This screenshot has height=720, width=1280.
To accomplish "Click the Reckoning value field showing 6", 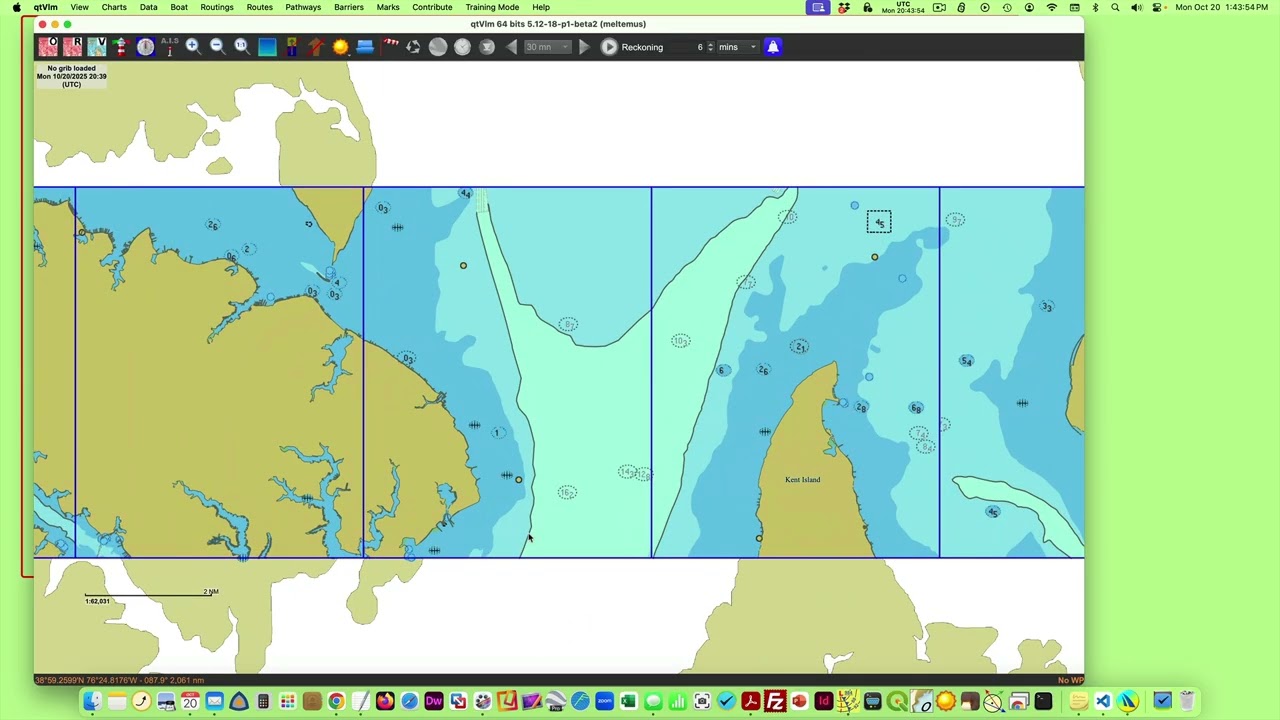I will click(691, 47).
